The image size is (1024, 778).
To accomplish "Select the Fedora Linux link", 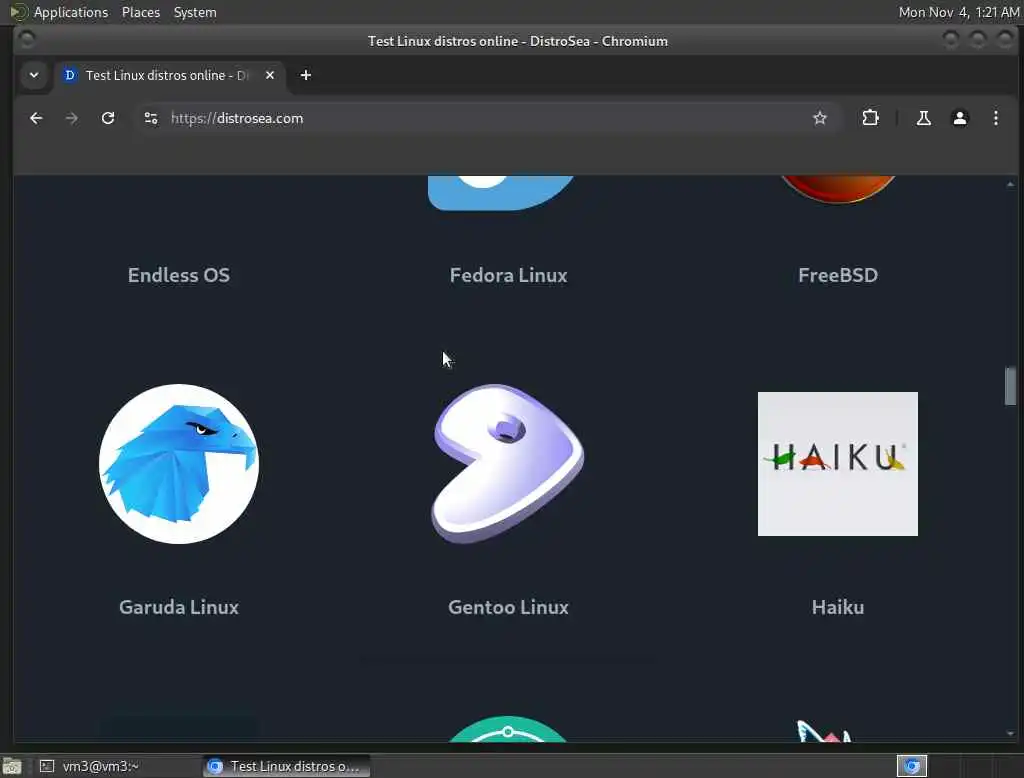I will click(508, 275).
